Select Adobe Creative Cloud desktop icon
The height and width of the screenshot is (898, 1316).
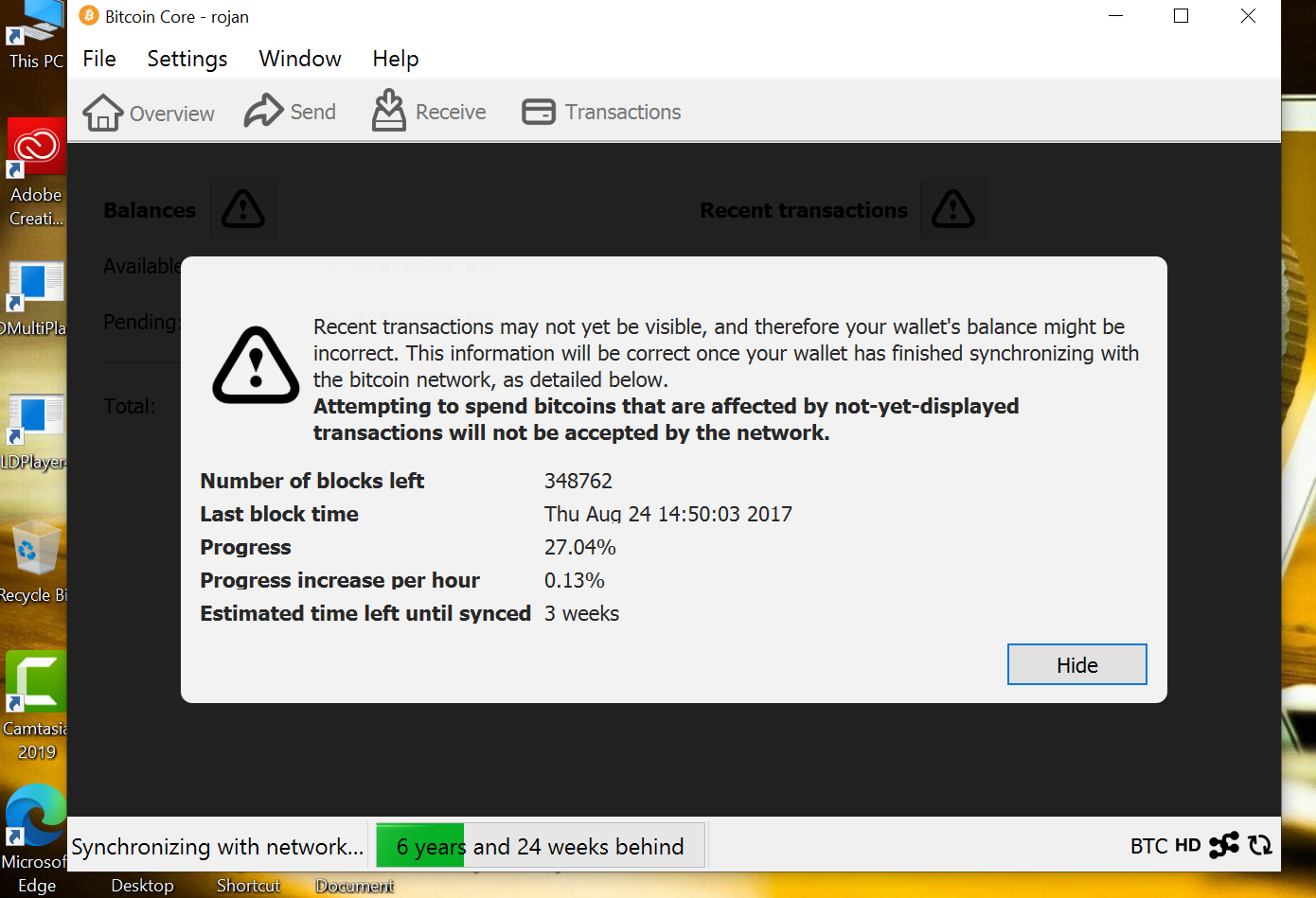click(x=36, y=173)
